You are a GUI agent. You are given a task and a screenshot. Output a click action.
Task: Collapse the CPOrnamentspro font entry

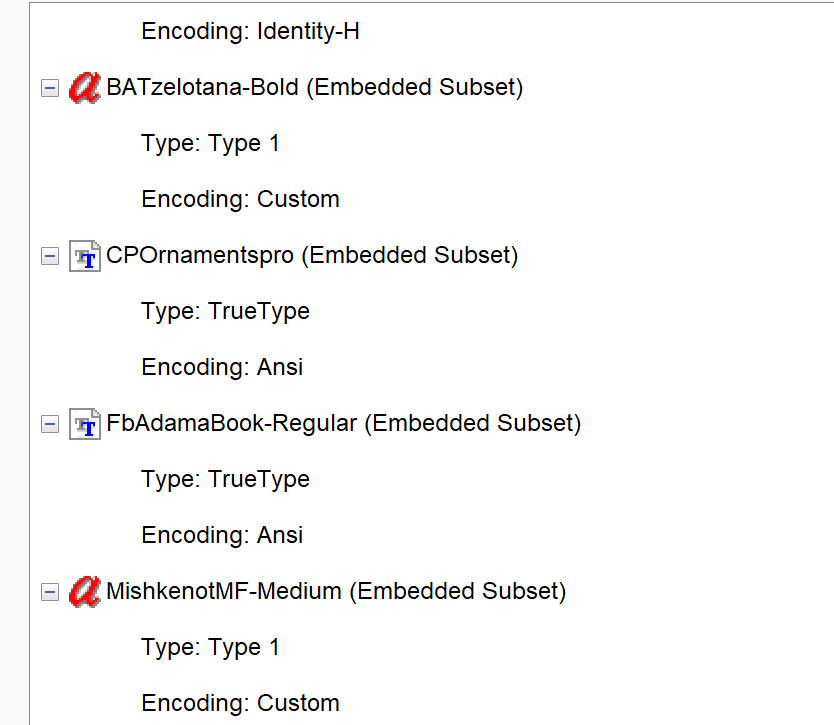(49, 256)
